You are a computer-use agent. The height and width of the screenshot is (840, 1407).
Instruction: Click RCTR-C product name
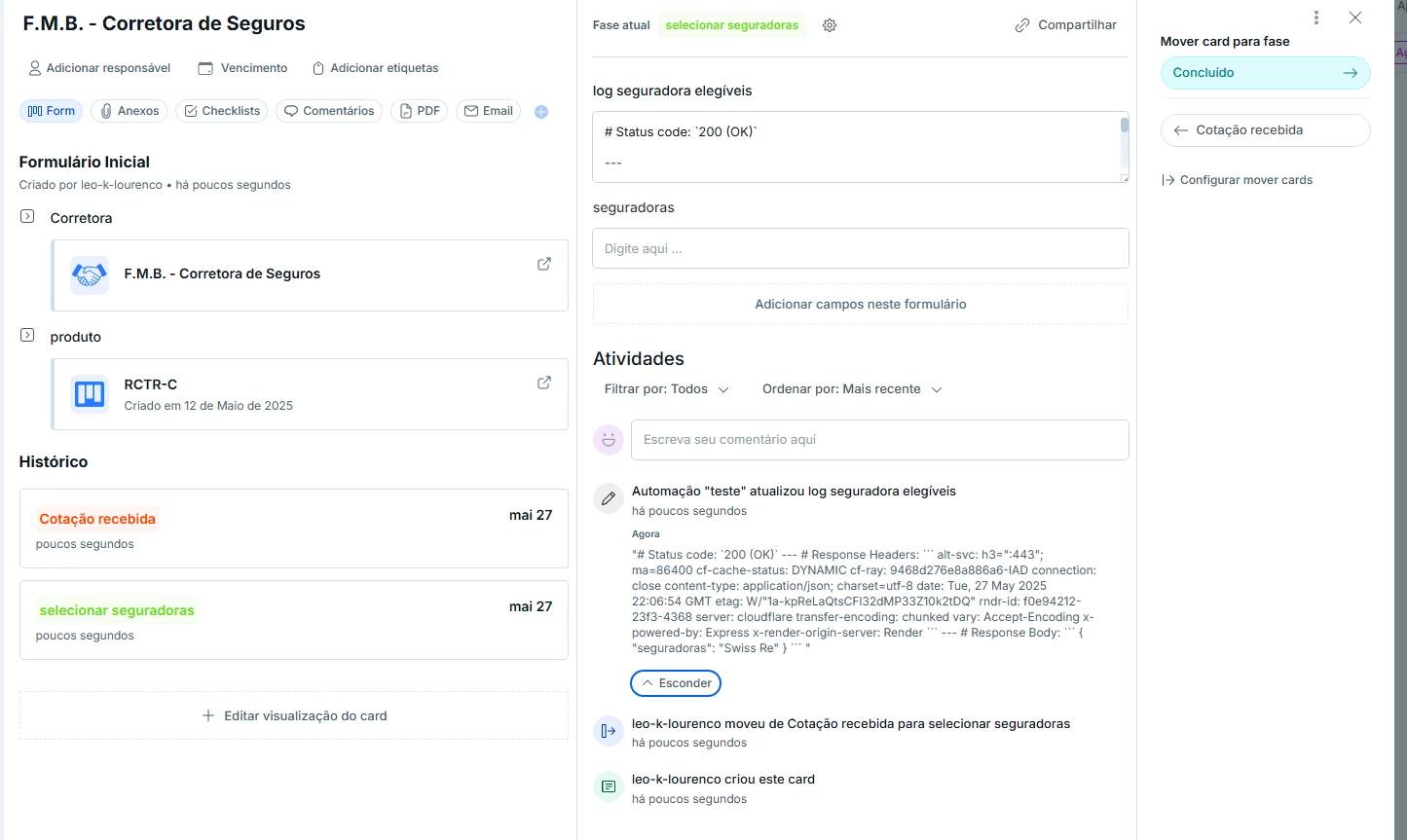tap(151, 384)
